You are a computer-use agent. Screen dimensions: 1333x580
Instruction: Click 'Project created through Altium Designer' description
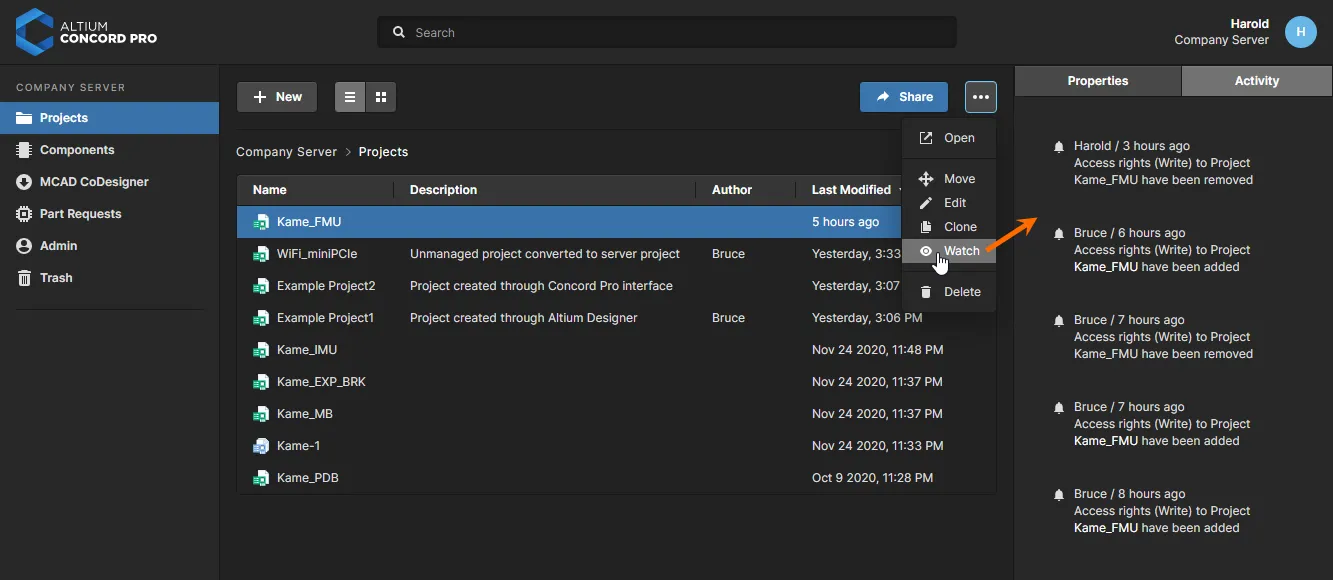pyautogui.click(x=524, y=318)
